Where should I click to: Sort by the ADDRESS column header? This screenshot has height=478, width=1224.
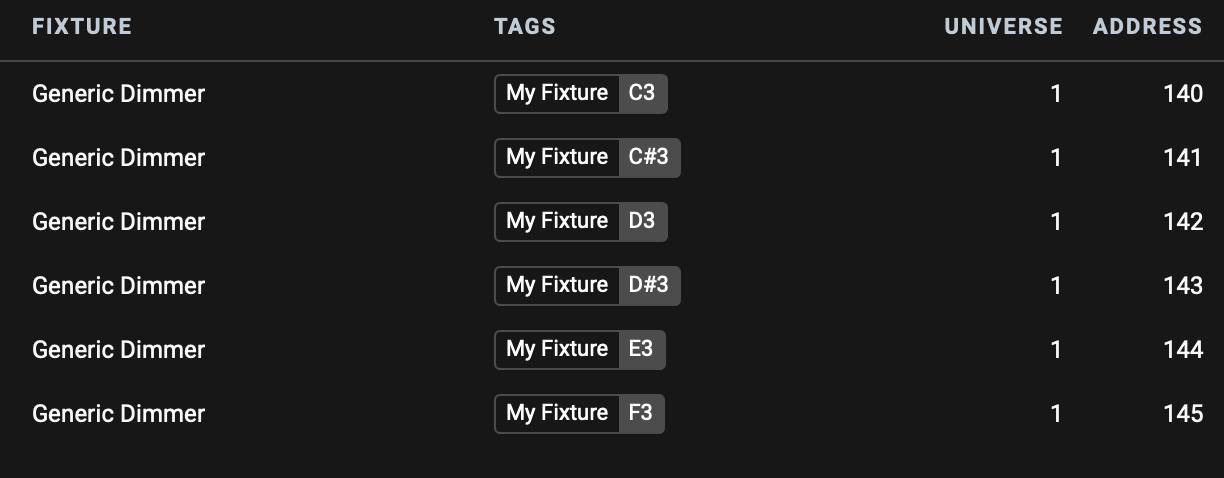tap(1147, 27)
